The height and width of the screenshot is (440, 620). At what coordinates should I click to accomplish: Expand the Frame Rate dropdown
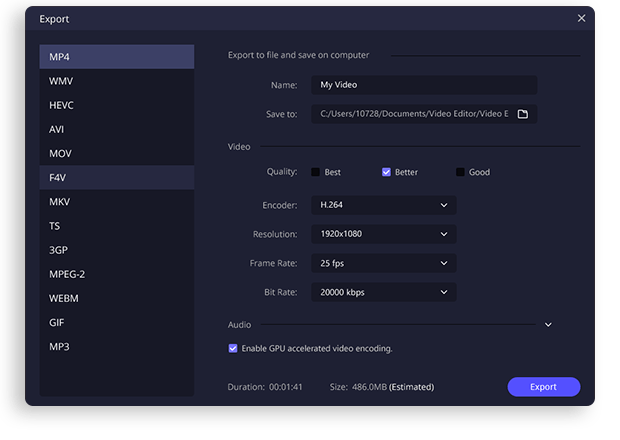(x=383, y=263)
